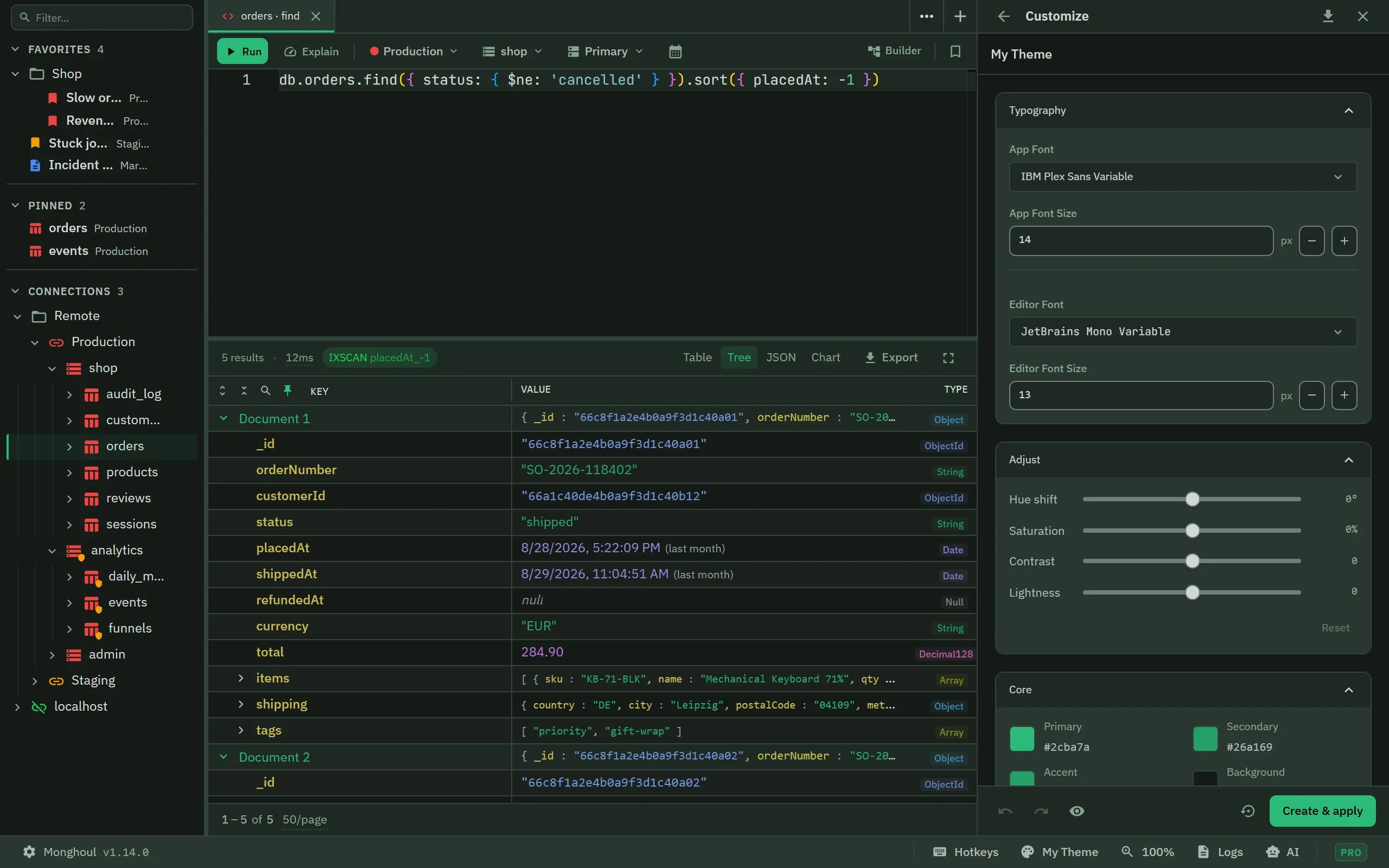
Task: Redo the theme change
Action: point(1041,811)
